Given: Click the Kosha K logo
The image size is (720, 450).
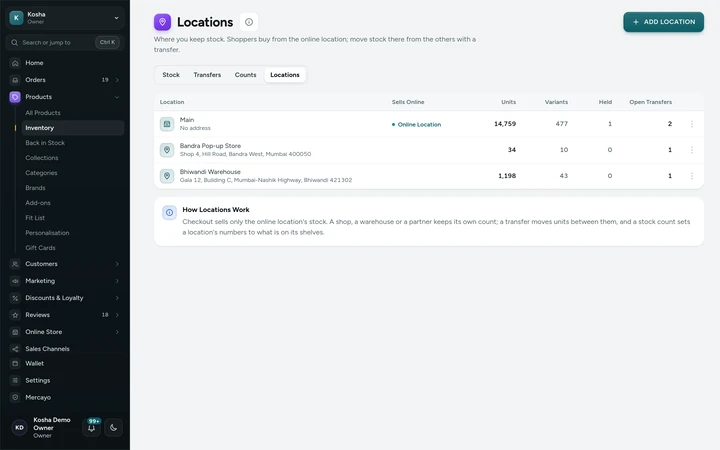Looking at the screenshot, I should click(x=17, y=18).
